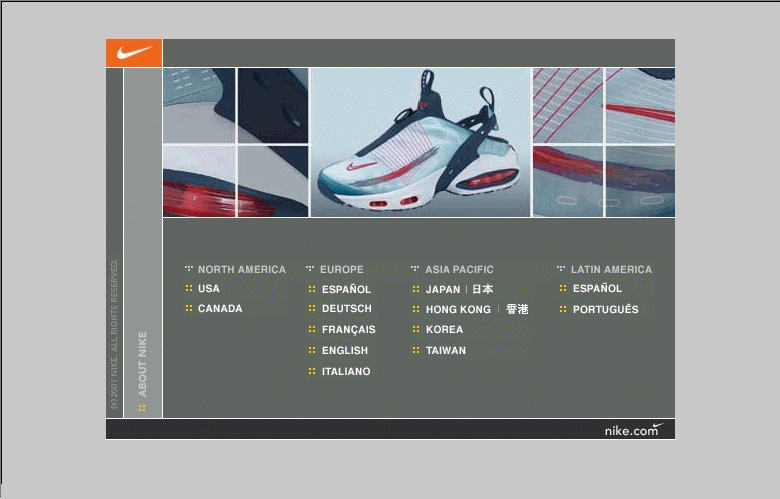
Task: Click the LATIN AMERICA region heading
Action: click(x=611, y=269)
